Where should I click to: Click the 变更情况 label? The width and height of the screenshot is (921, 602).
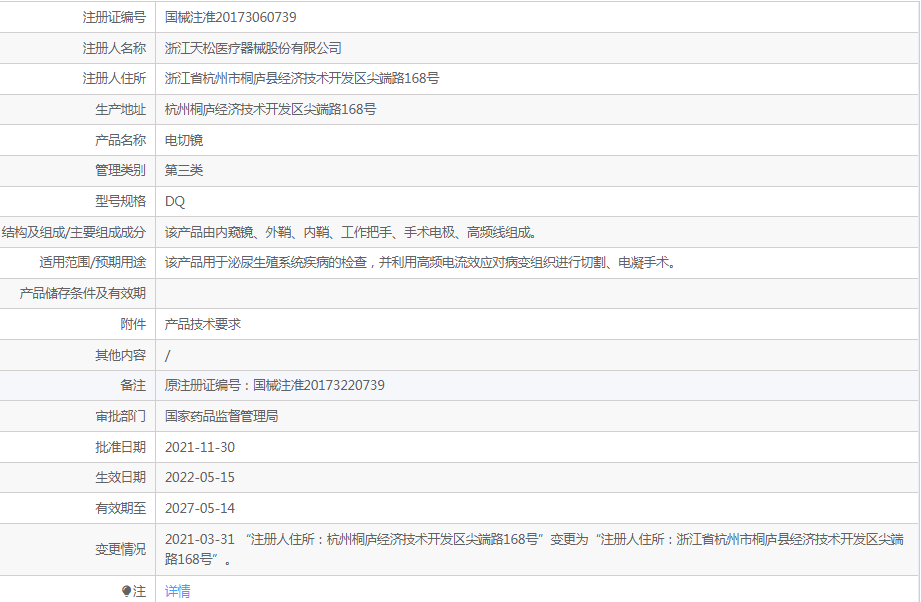[120, 550]
